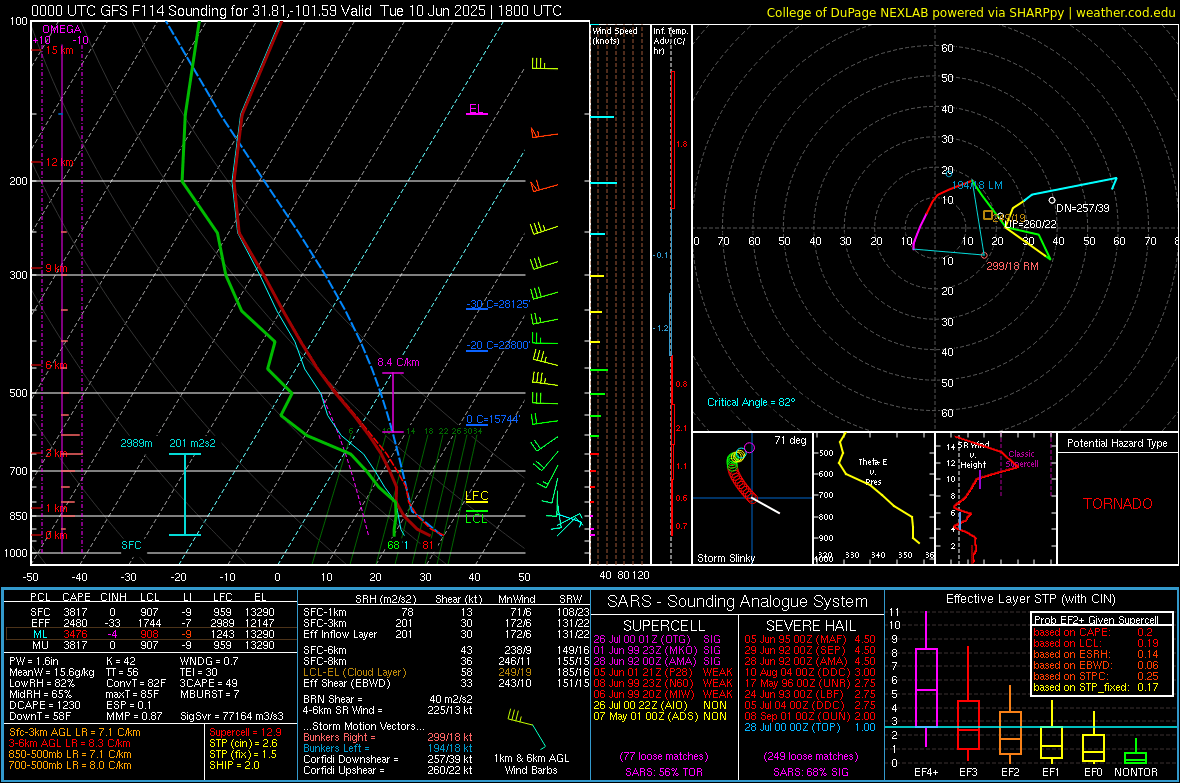Click the -30 C=28125' height label
The image size is (1180, 783).
click(x=498, y=304)
